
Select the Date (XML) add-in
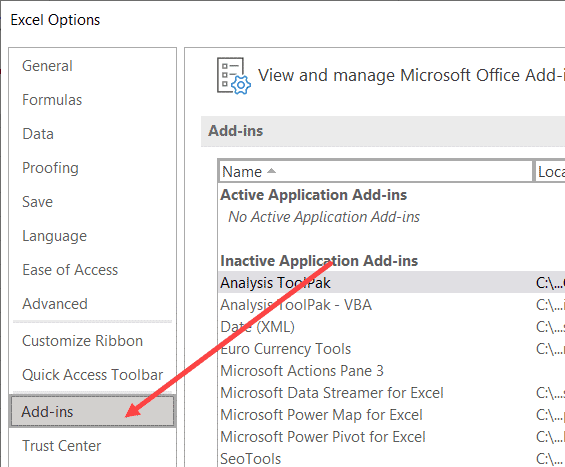click(392, 327)
